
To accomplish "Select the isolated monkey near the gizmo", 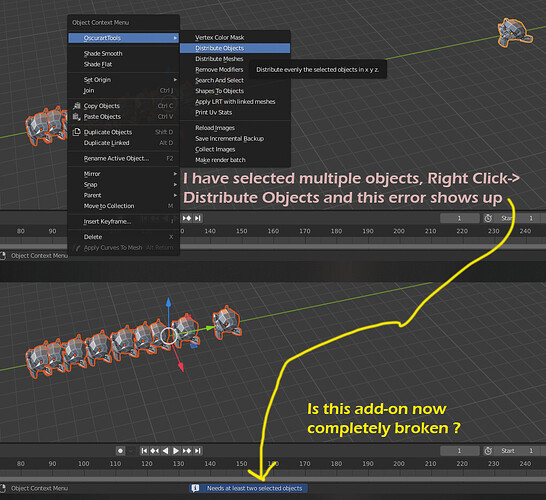I will pyautogui.click(x=227, y=322).
